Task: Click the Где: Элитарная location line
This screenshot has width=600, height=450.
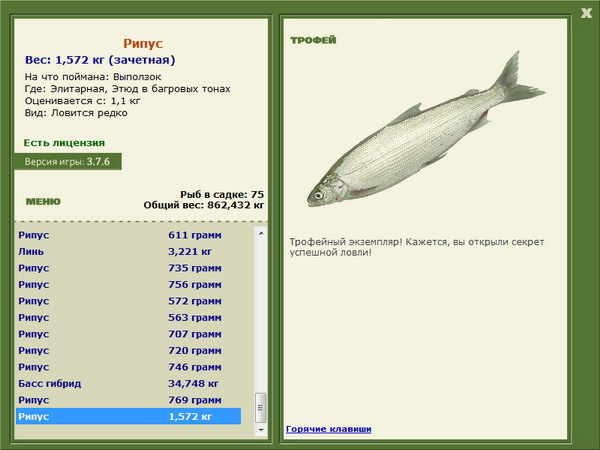Action: [x=127, y=89]
